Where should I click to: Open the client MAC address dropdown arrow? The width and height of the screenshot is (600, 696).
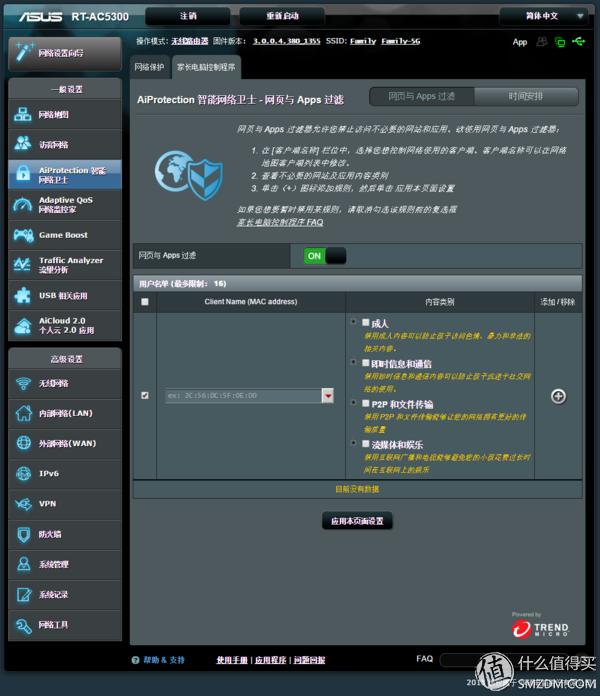[328, 395]
